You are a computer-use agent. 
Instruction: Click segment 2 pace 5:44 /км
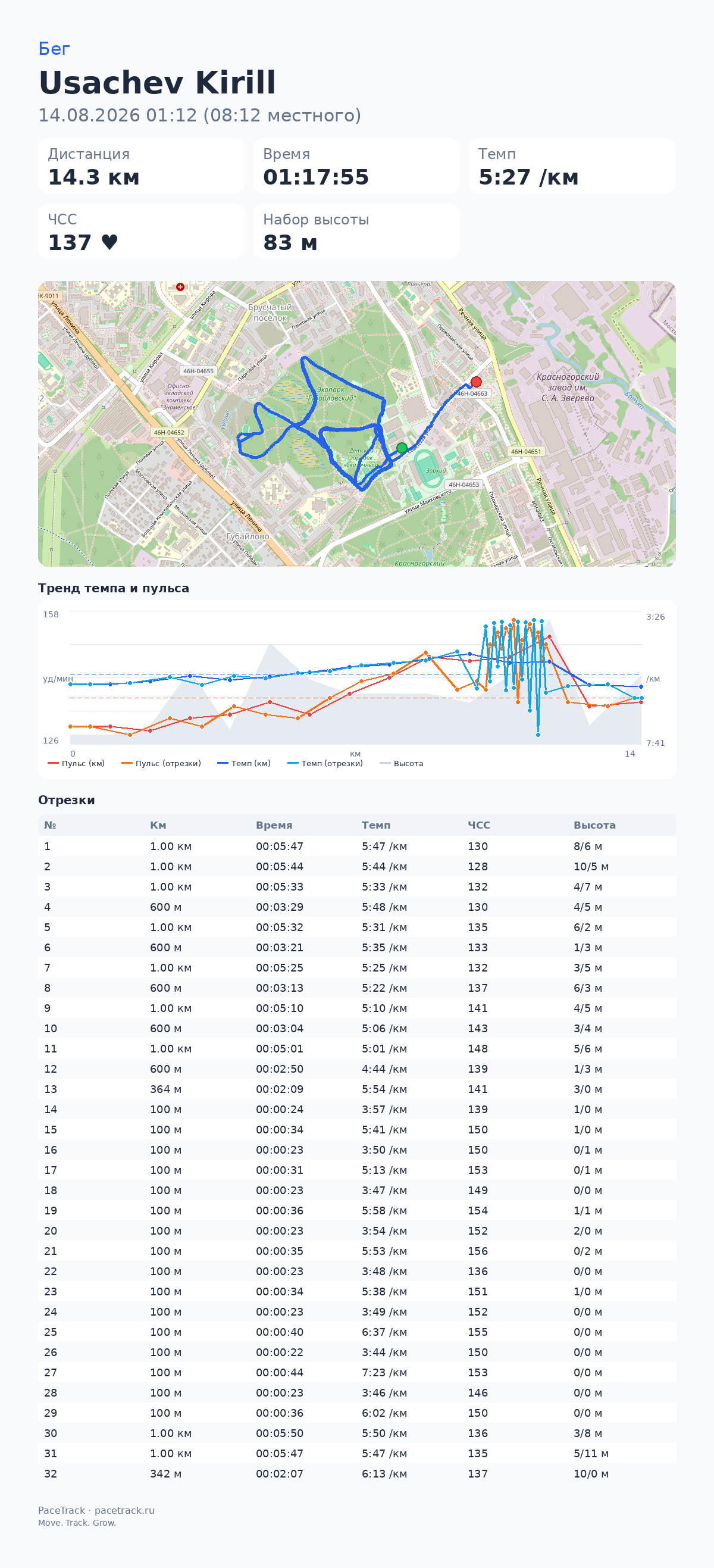tap(384, 866)
